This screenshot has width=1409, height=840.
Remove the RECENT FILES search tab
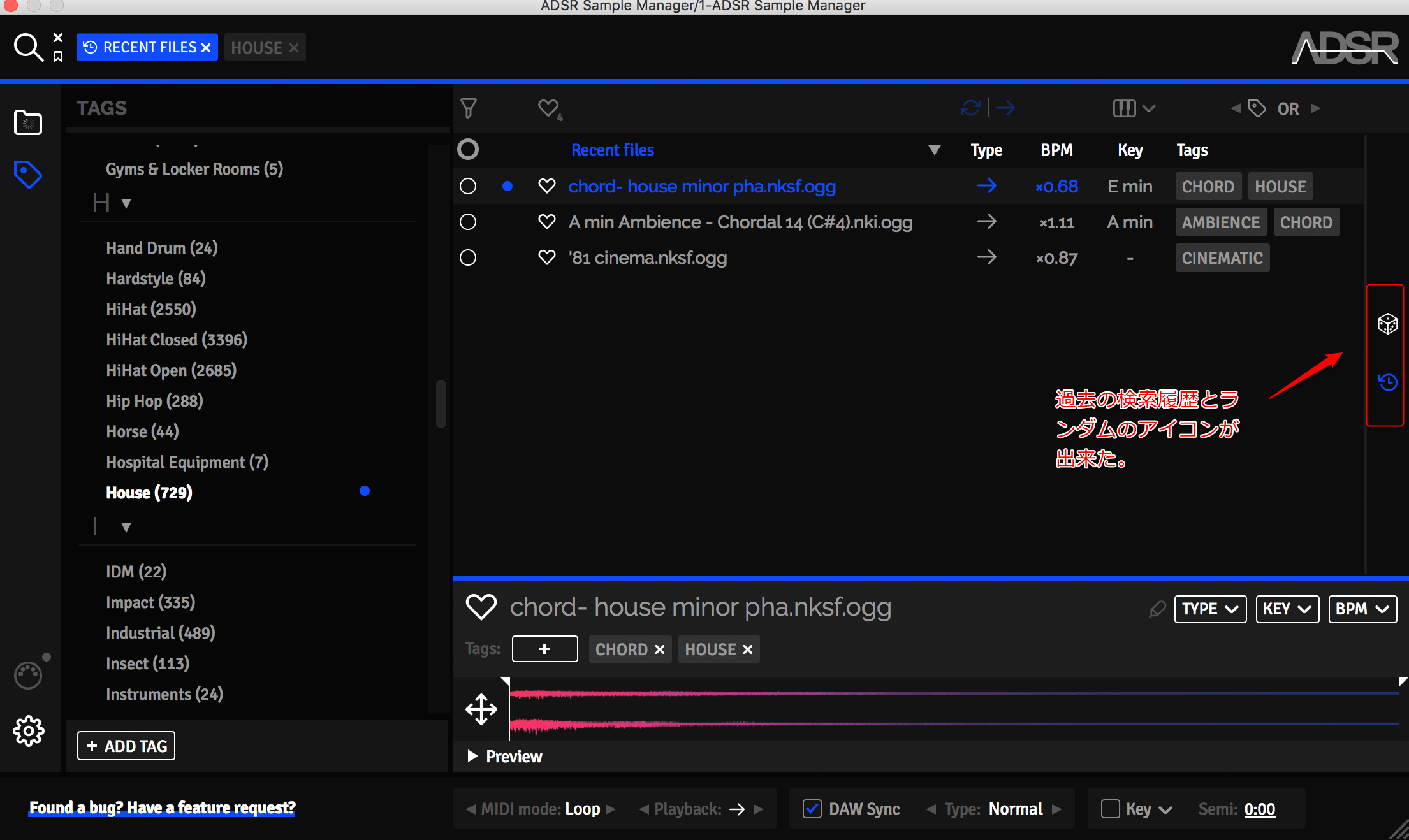(206, 48)
